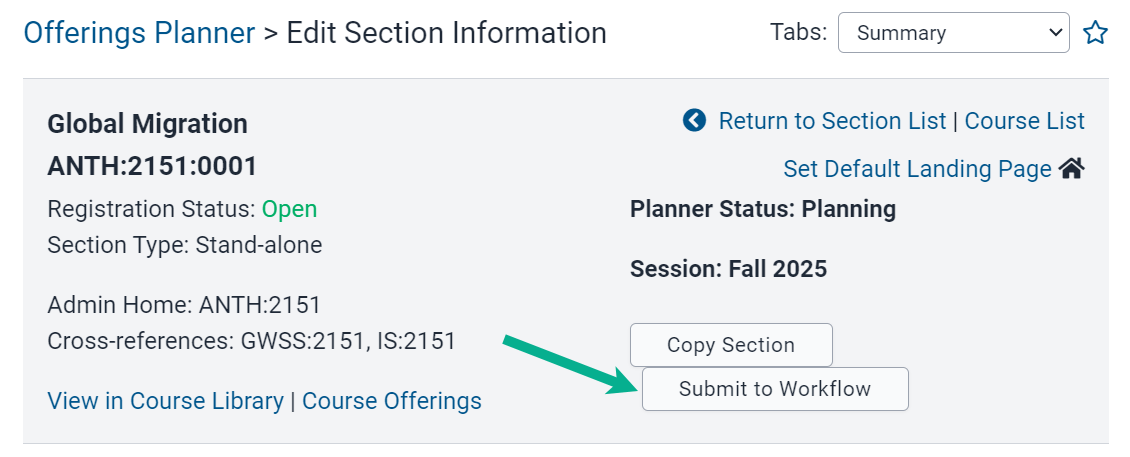Click the green Open registration status
The image size is (1130, 457).
pos(289,209)
